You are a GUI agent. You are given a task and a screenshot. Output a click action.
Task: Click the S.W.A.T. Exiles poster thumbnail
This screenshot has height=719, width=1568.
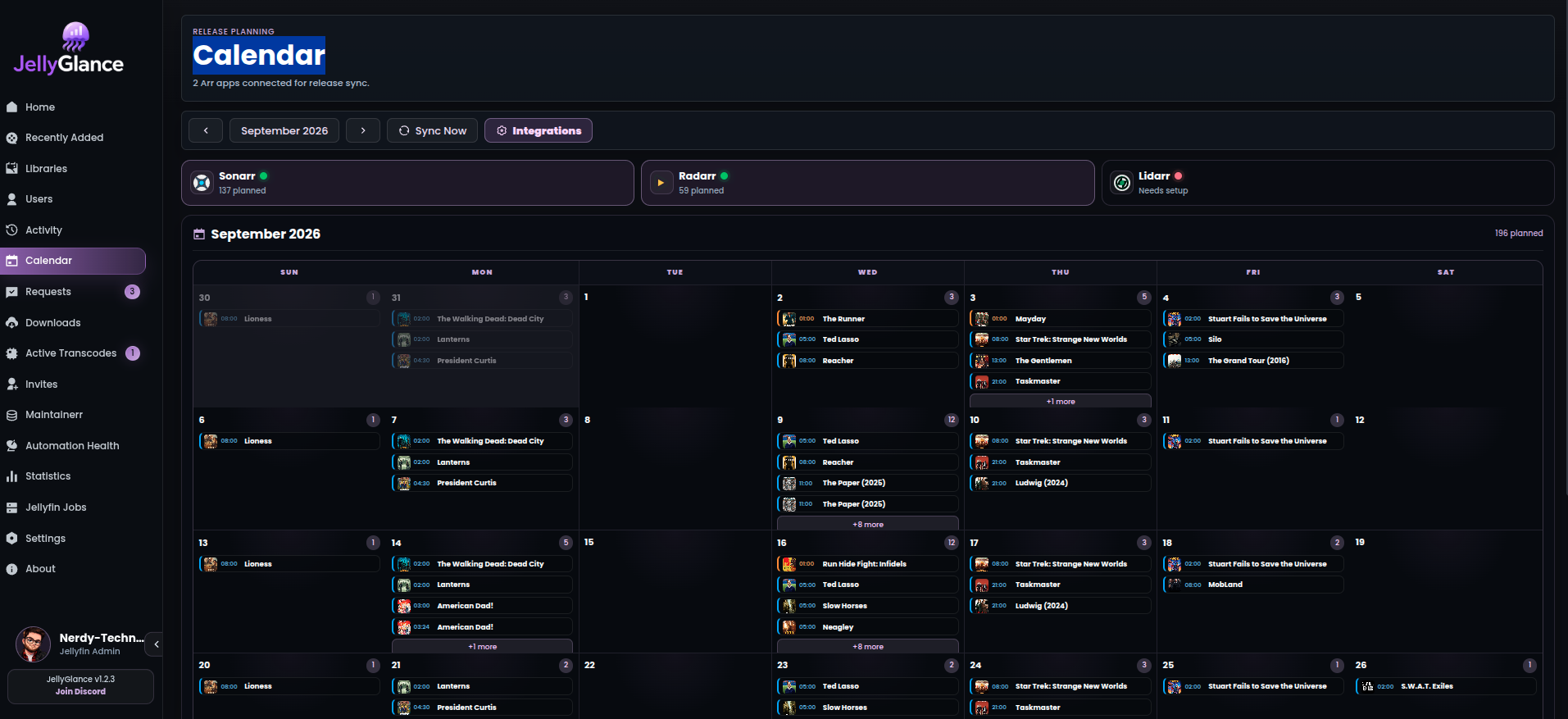(1367, 686)
